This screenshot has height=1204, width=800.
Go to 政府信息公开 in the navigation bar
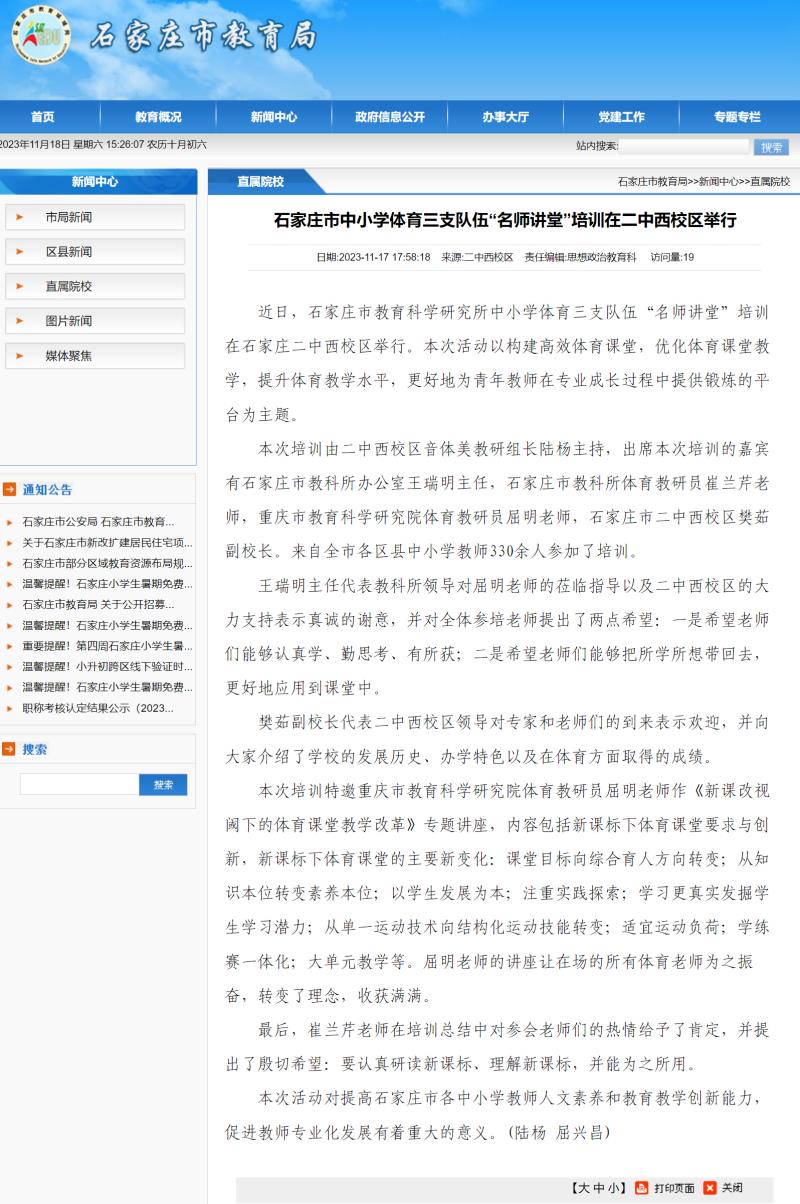tap(389, 117)
